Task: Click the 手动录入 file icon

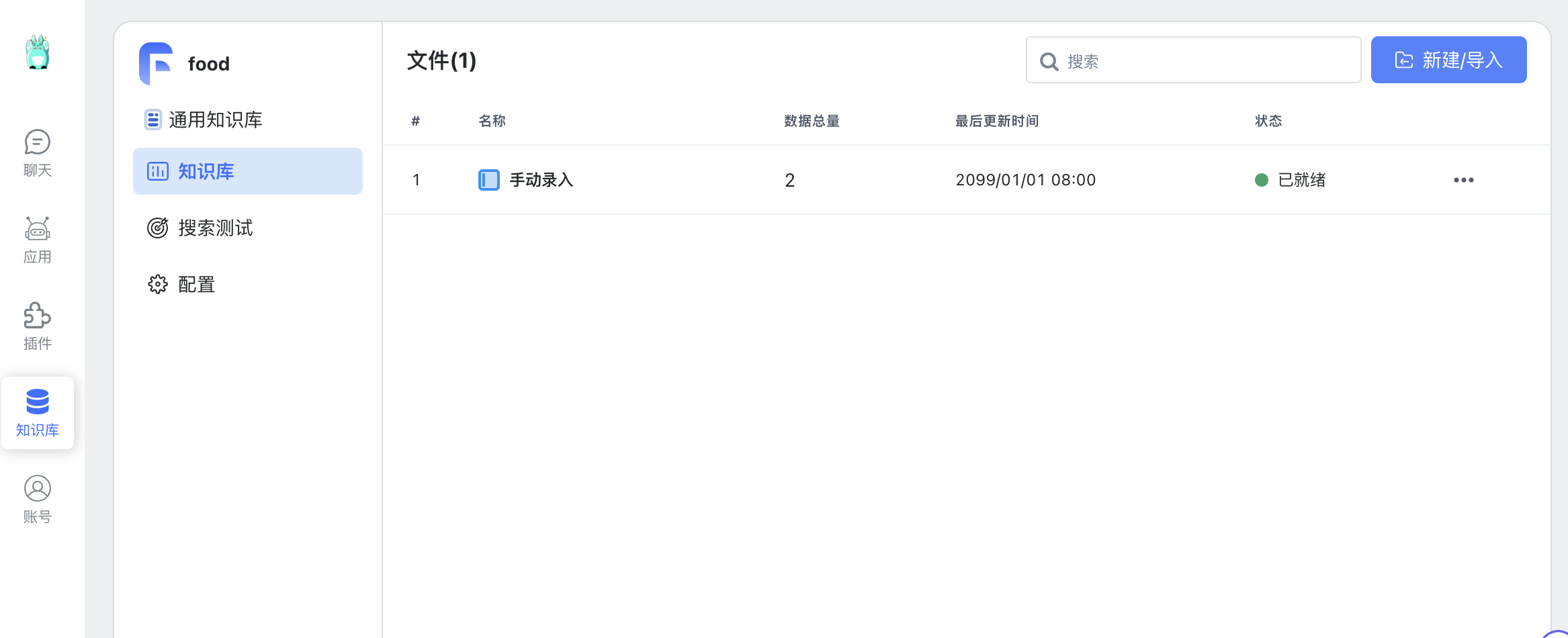Action: click(488, 180)
